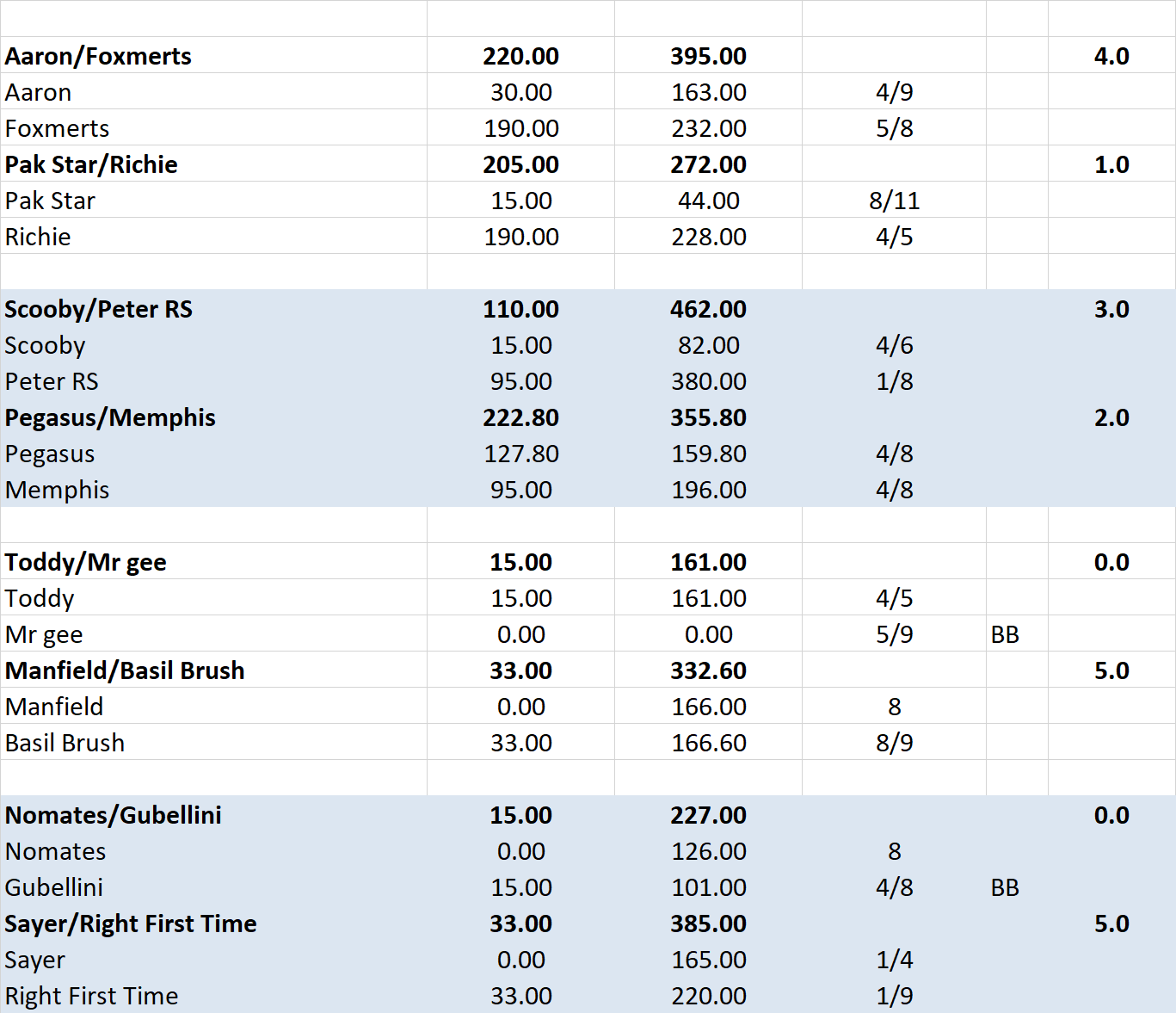Select the 4.0 points cell for Aaron/Foxmerts

click(1111, 56)
